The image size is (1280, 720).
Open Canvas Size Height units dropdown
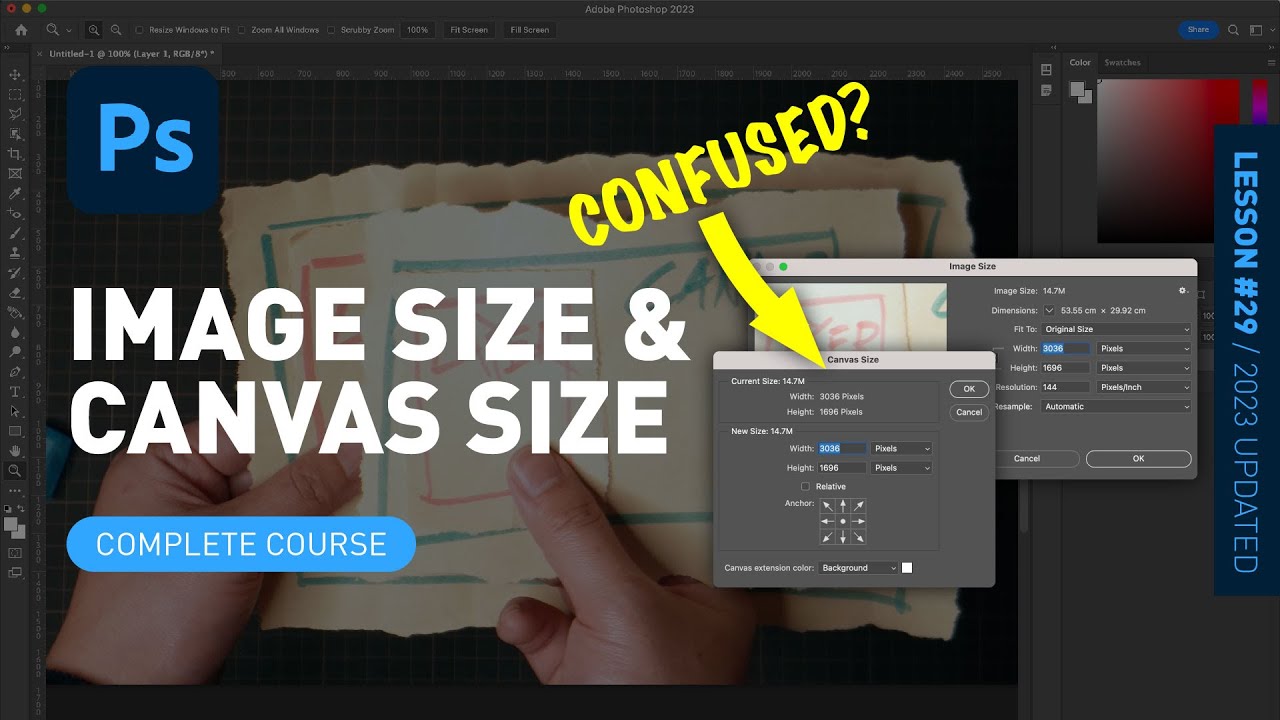point(902,468)
